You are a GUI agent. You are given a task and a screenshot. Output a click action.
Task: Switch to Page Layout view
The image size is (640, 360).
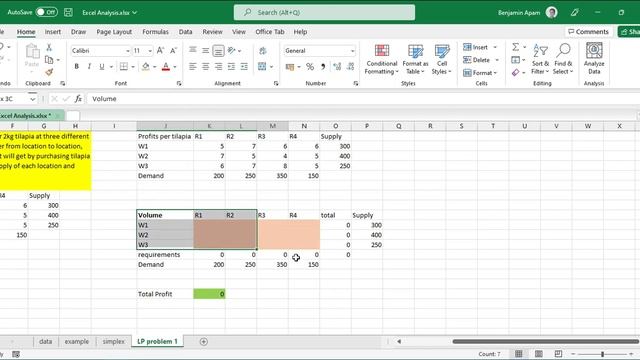pyautogui.click(x=539, y=354)
